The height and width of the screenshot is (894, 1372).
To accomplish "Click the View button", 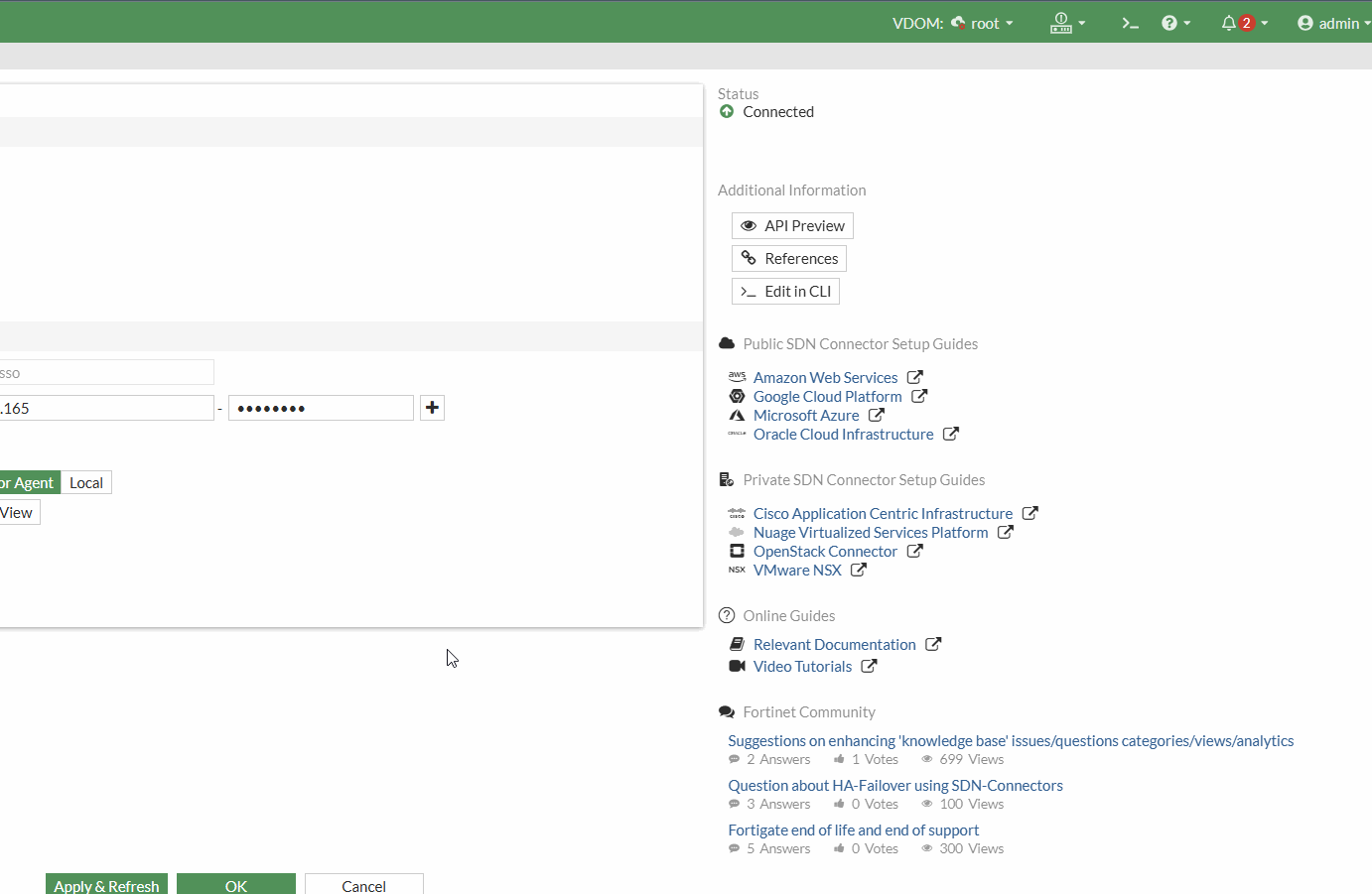I will pos(19,513).
